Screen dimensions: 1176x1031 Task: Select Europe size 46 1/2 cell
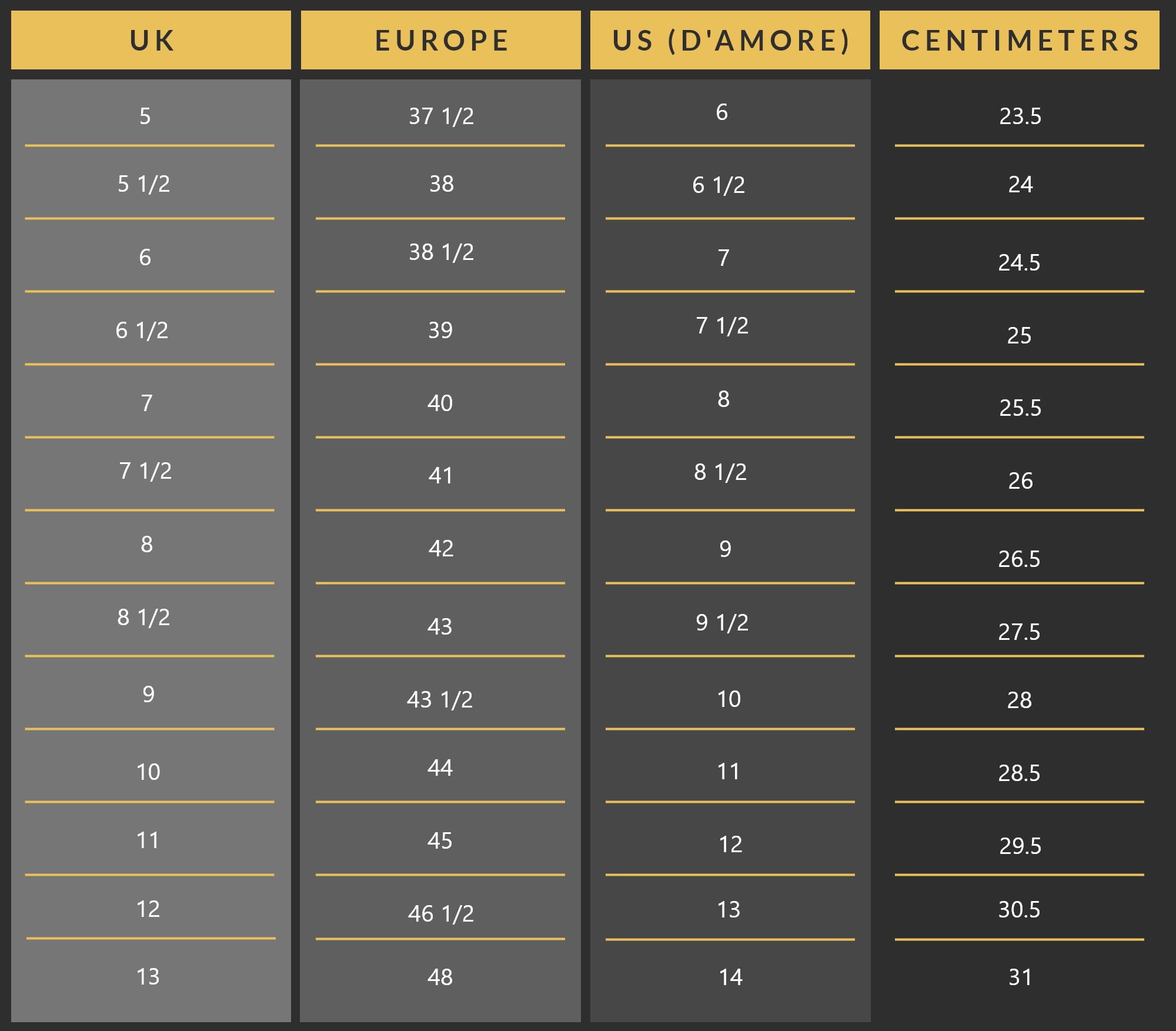(x=441, y=913)
